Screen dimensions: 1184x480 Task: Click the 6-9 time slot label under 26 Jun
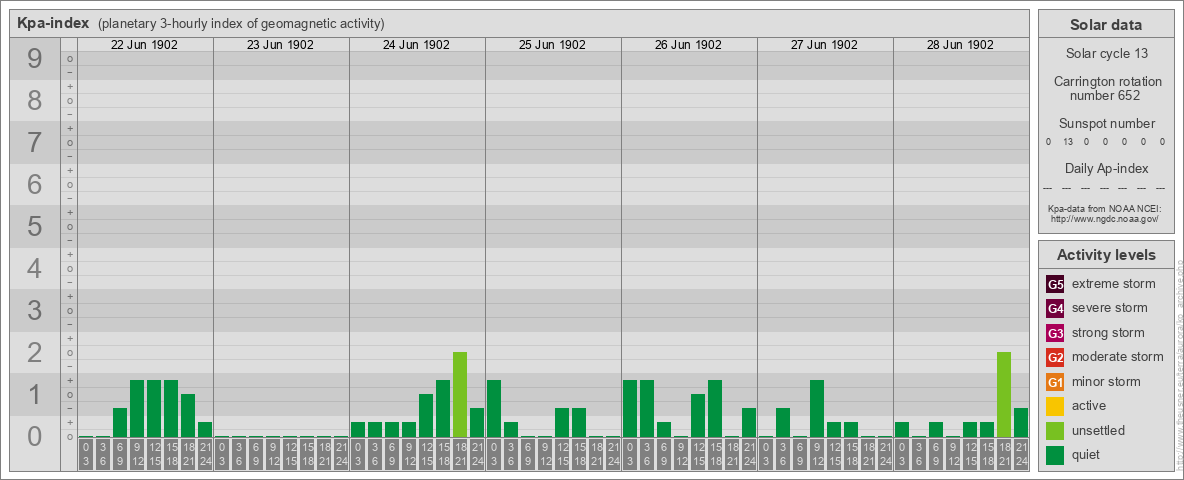click(x=664, y=455)
